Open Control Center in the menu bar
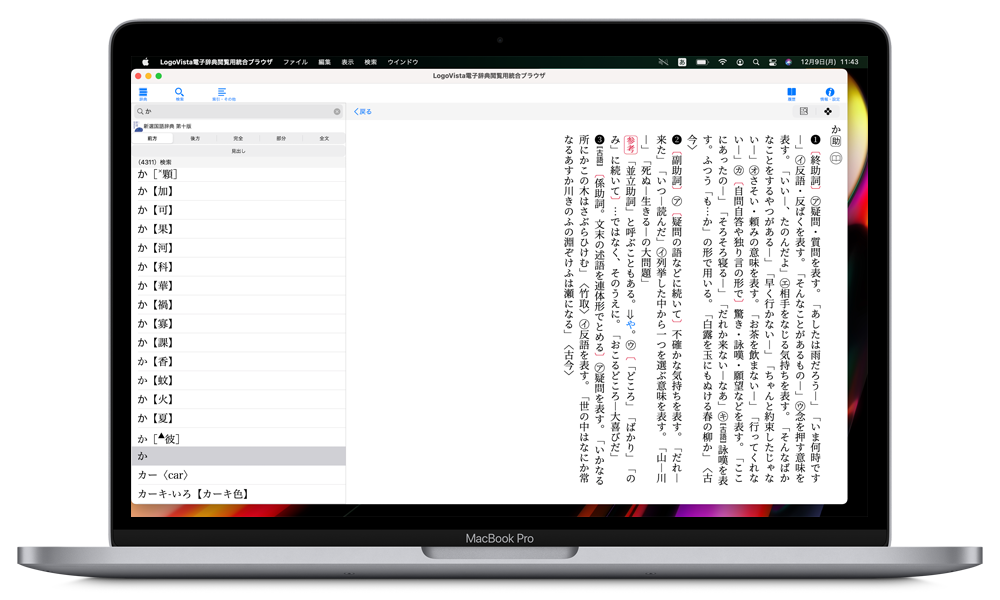Viewport: 1000px width, 600px height. [772, 62]
